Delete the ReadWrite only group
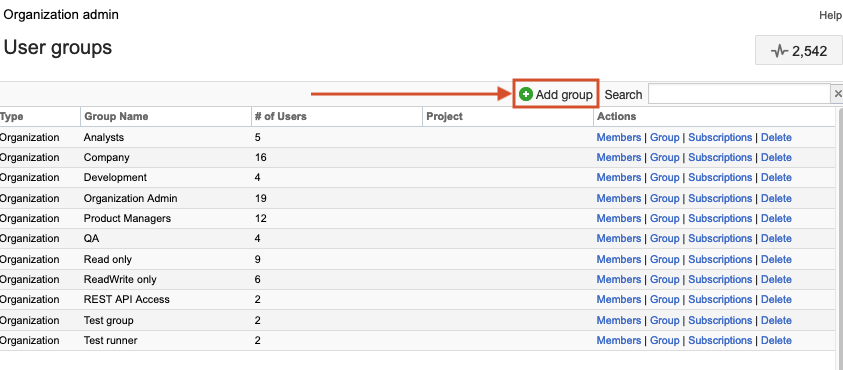This screenshot has height=370, width=843. coord(776,279)
